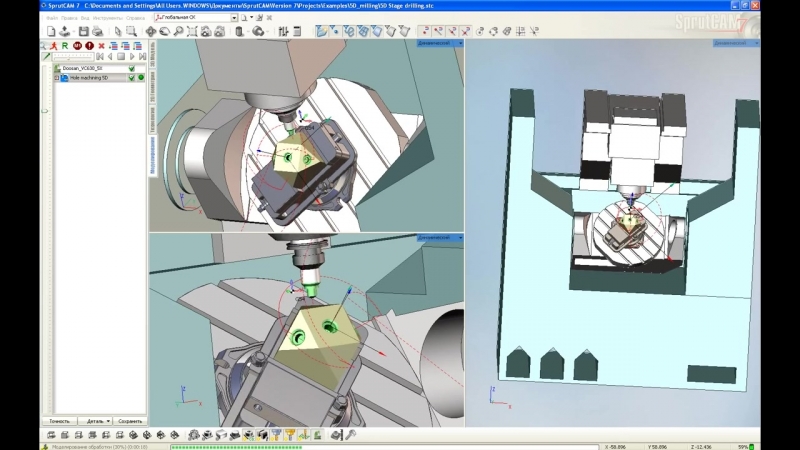Jump to the simulation end button

click(142, 57)
